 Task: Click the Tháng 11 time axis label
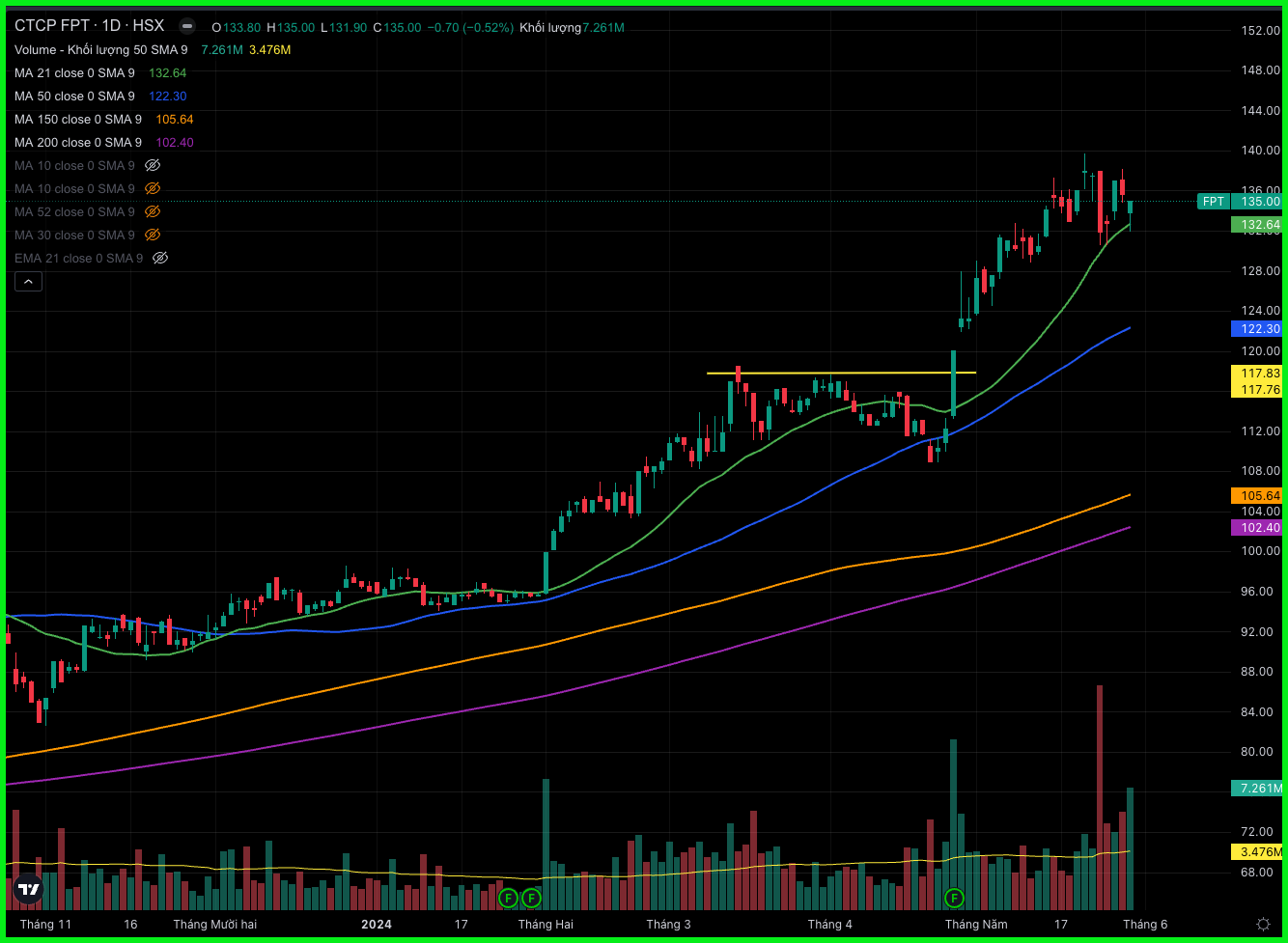(45, 925)
